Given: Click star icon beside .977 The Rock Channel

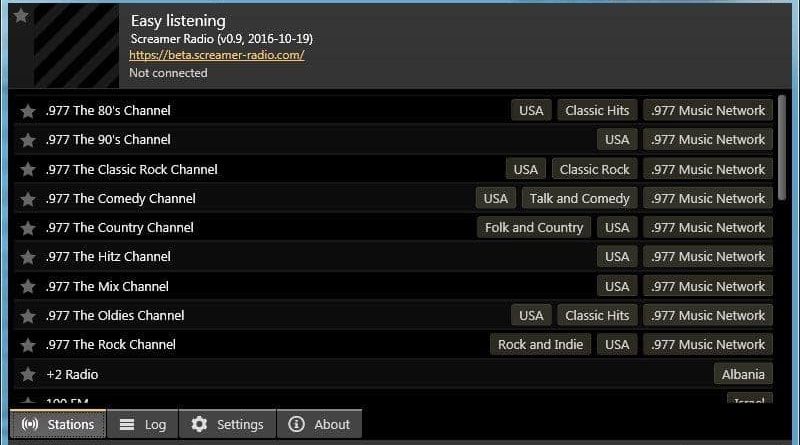Looking at the screenshot, I should point(28,345).
